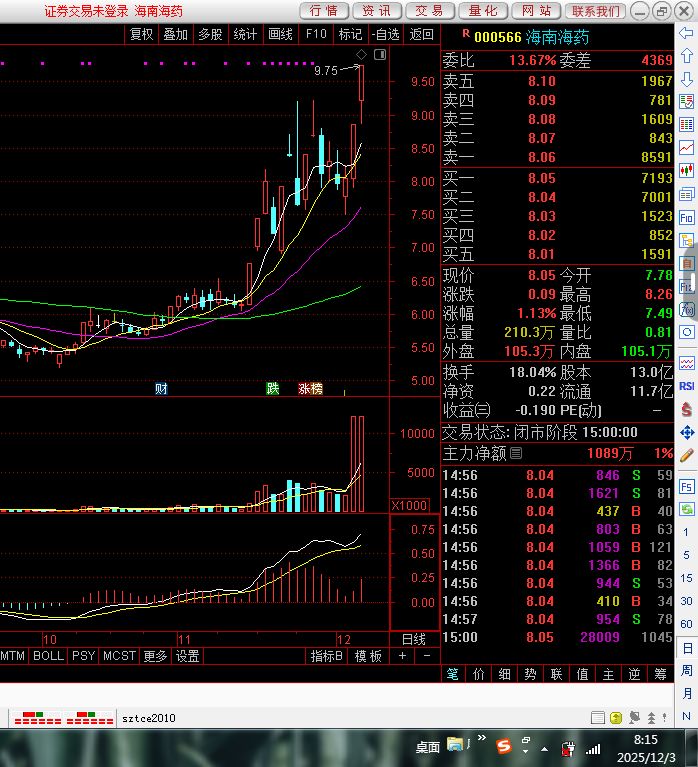Switch to 15-minute period

[686, 578]
